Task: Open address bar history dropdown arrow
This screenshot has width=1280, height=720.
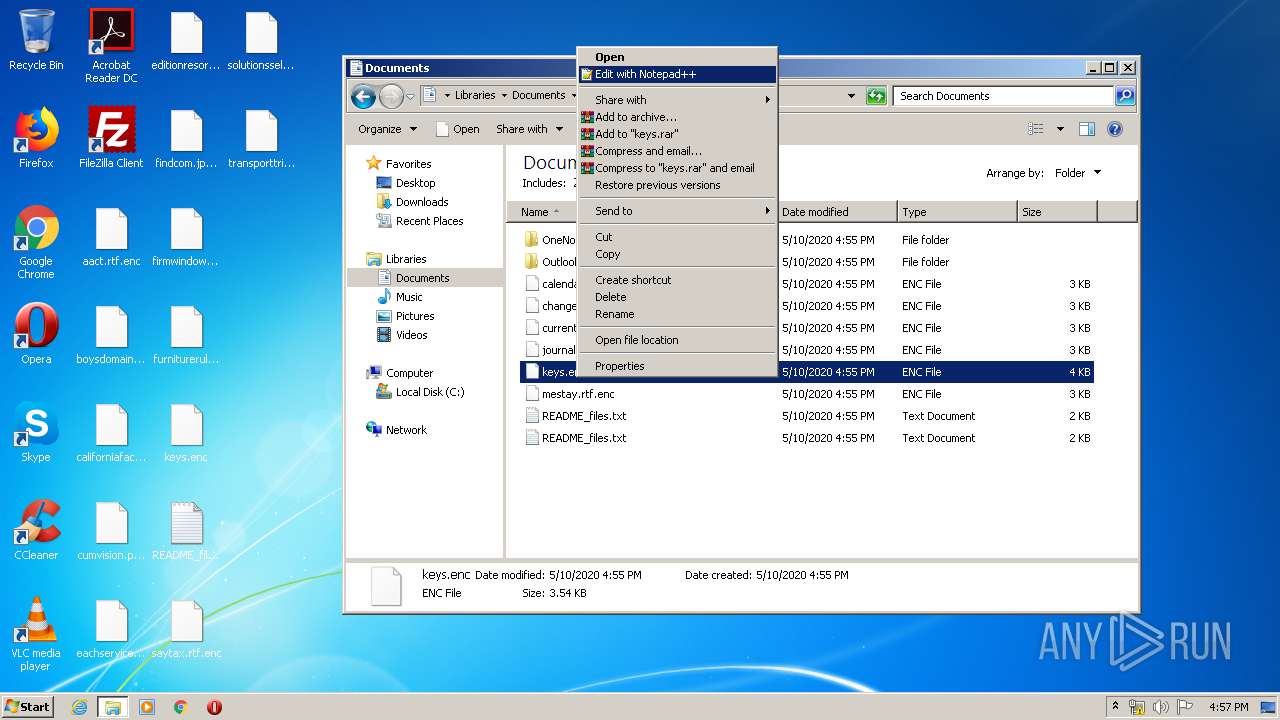Action: point(851,96)
